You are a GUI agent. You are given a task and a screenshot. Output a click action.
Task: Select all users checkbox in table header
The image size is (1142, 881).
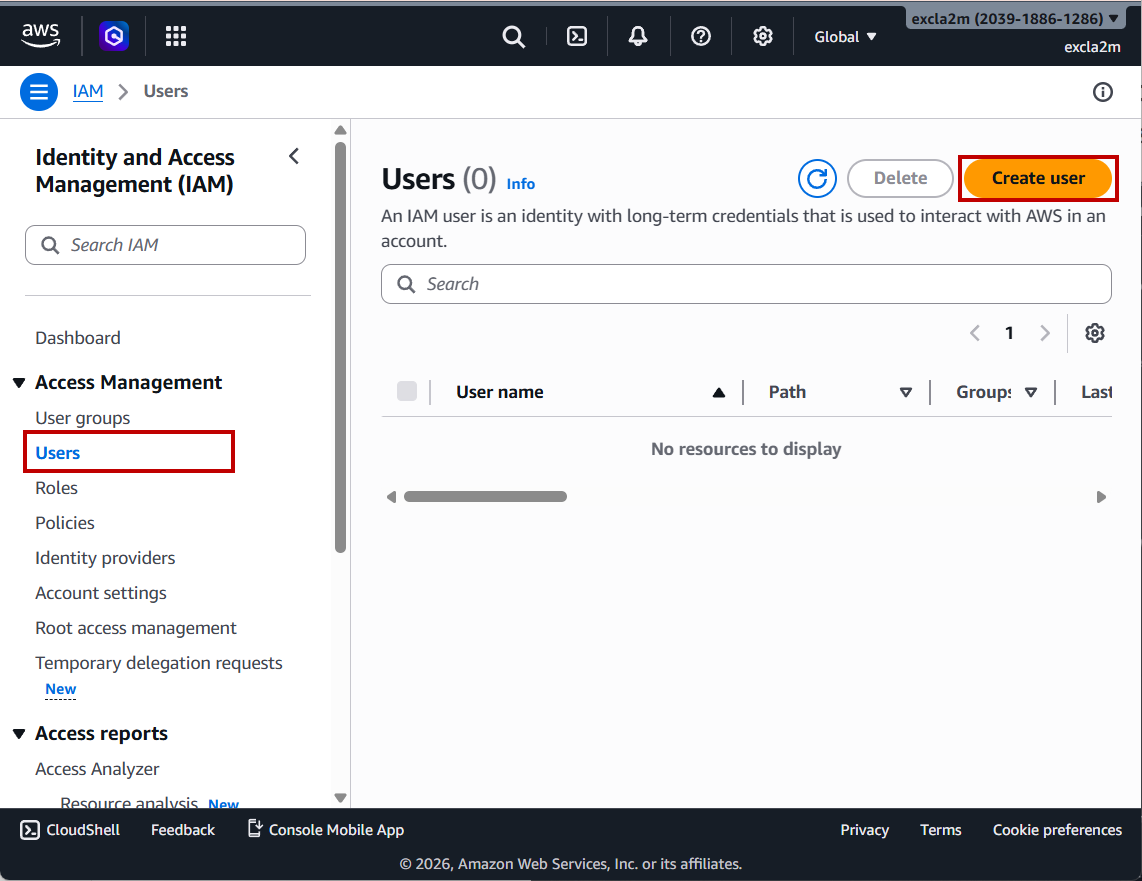407,392
